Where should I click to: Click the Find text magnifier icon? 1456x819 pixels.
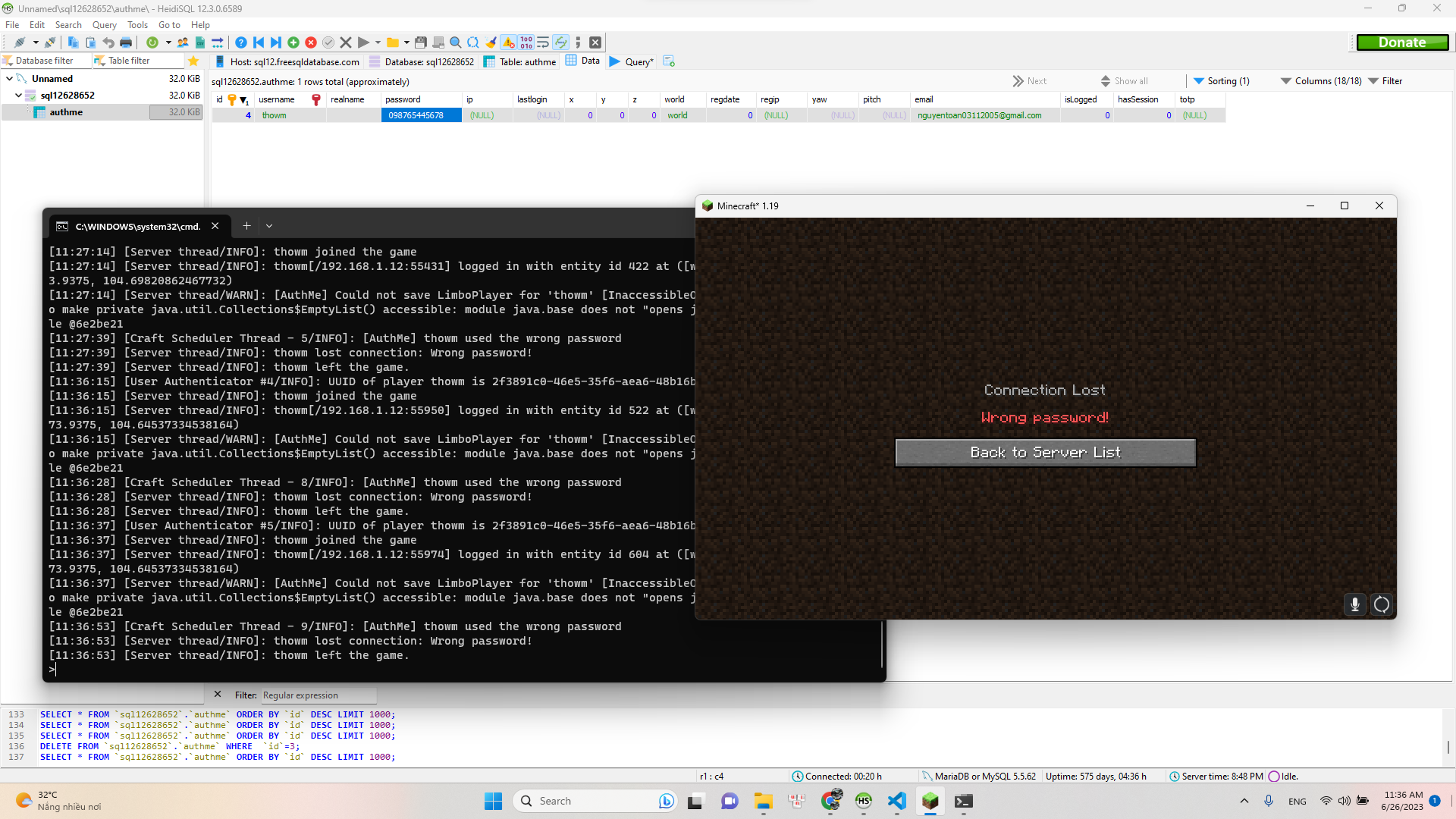point(455,42)
